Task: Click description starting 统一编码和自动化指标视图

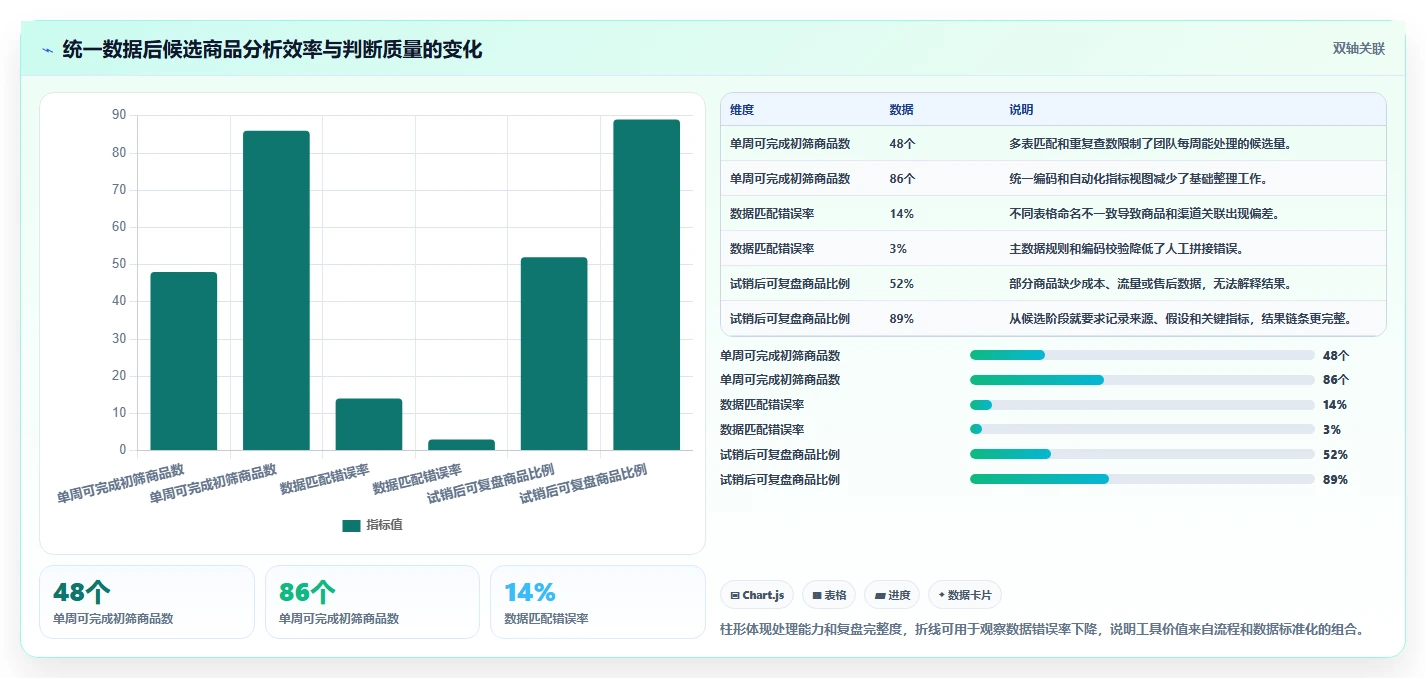Action: pyautogui.click(x=1141, y=179)
